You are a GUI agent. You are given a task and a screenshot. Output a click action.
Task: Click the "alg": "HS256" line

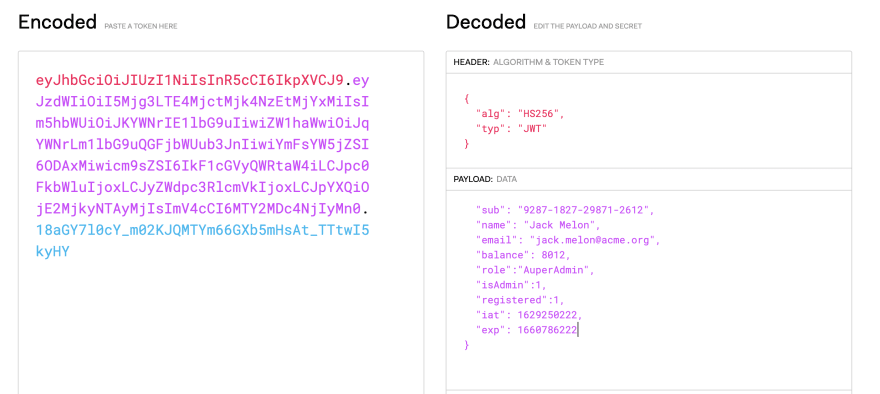(x=520, y=114)
